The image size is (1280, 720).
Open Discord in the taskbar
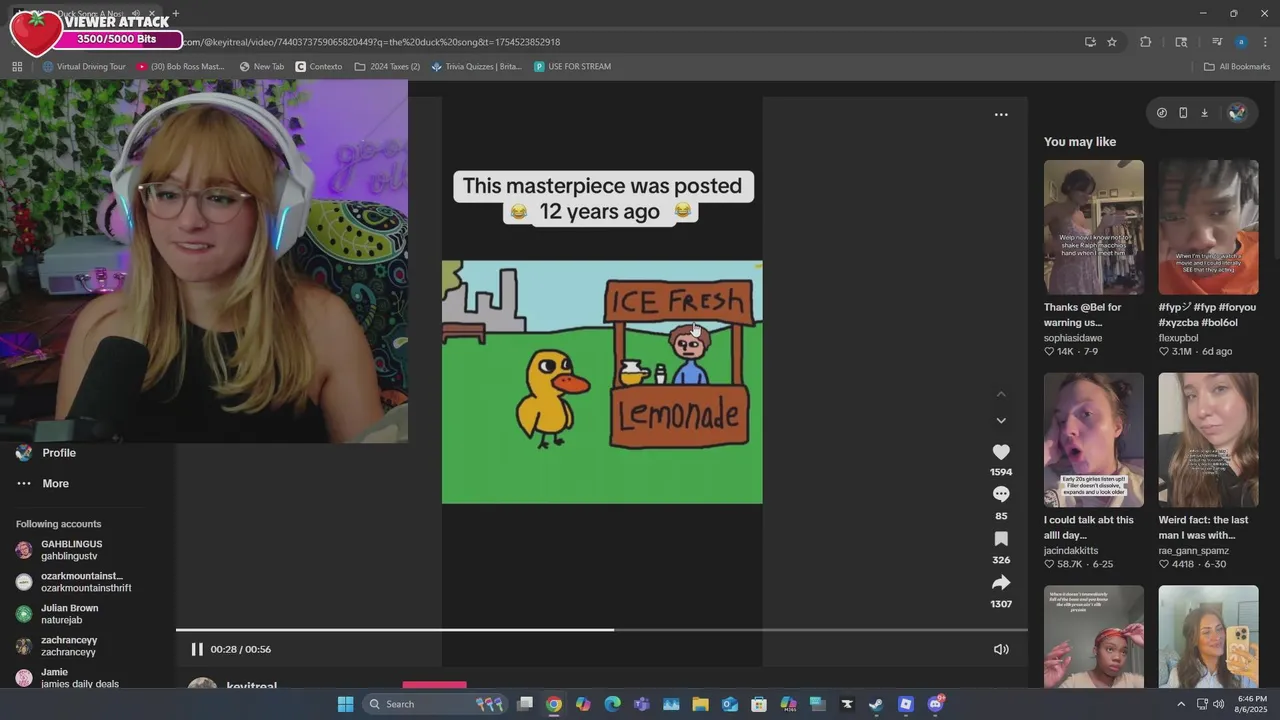coord(935,704)
